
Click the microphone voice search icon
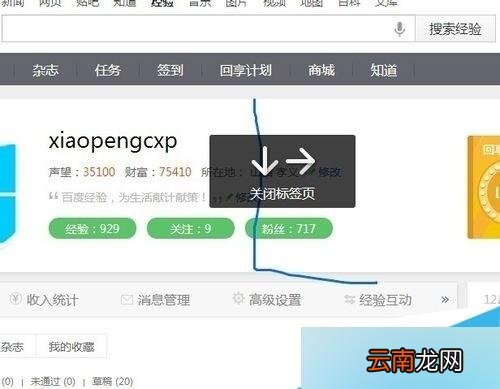[399, 29]
